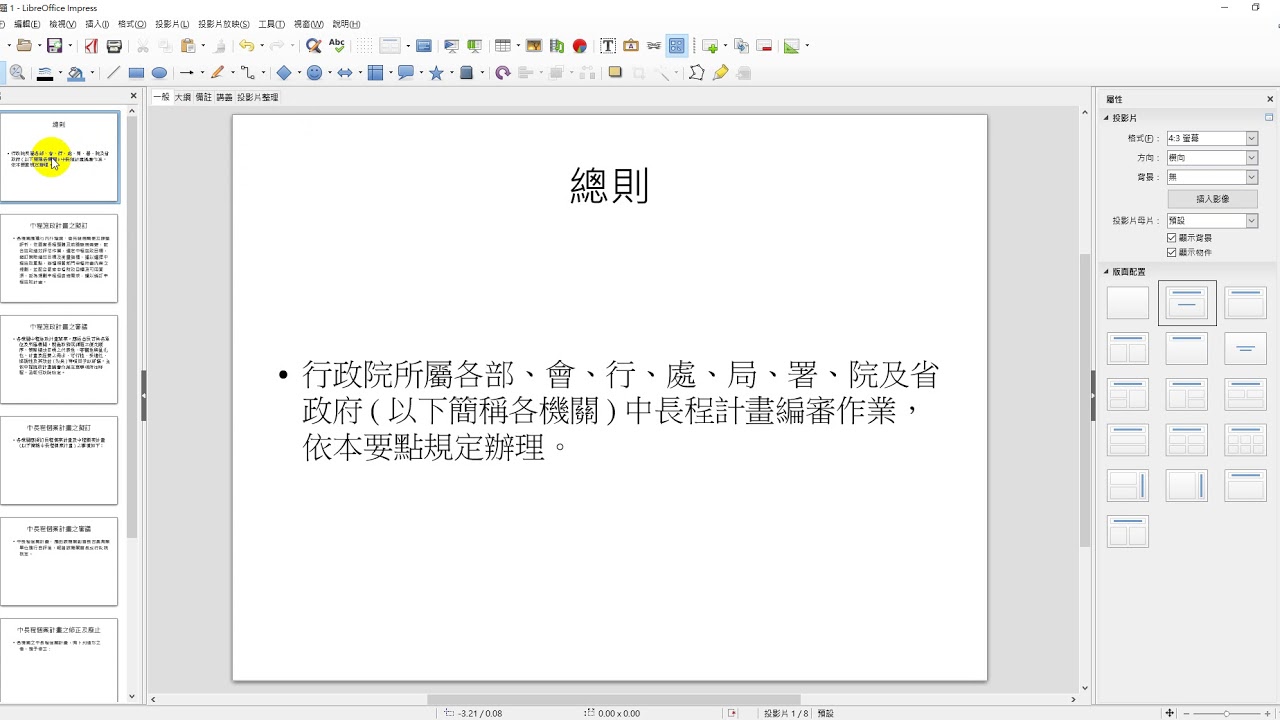Select the star shapes tool

(436, 73)
